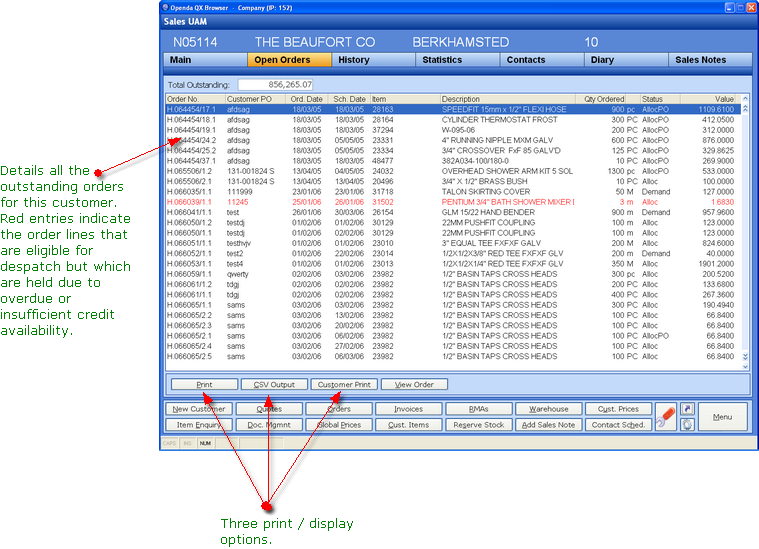The image size is (759, 549).
Task: Select the GLM 15/22 HAND BENDER line
Action: 453,213
